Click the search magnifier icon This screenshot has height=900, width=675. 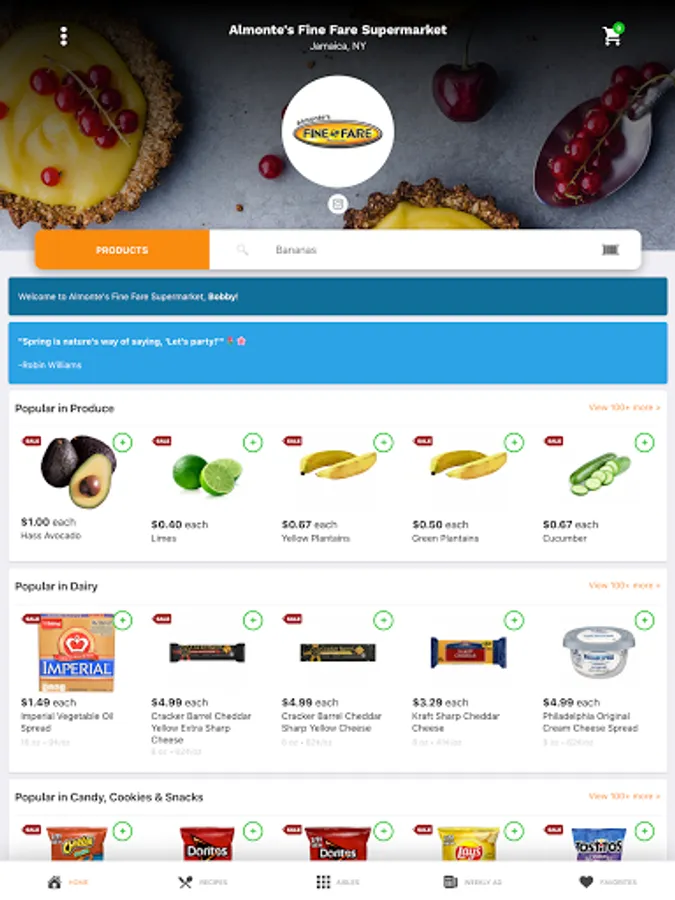pos(242,250)
